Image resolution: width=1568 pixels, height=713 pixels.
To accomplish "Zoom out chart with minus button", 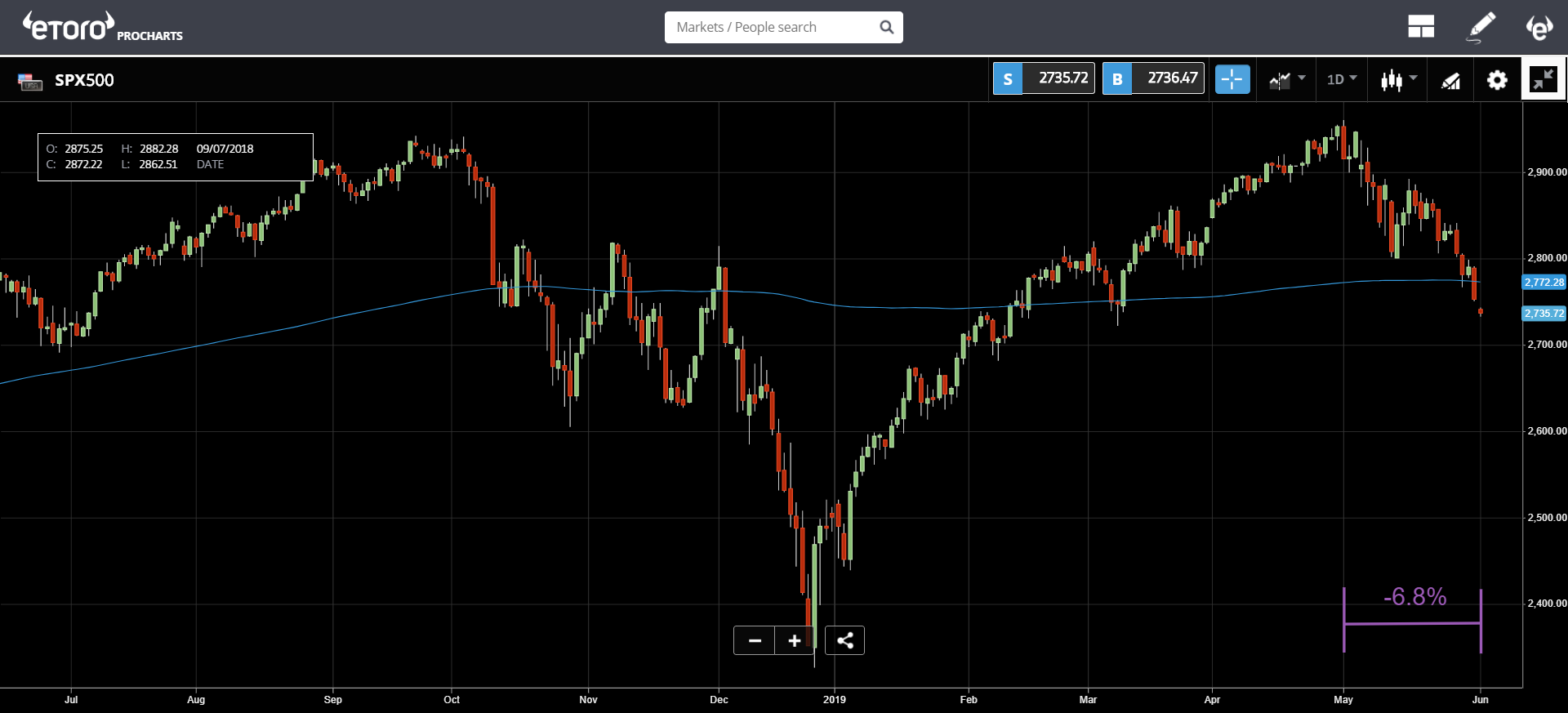I will click(x=755, y=640).
